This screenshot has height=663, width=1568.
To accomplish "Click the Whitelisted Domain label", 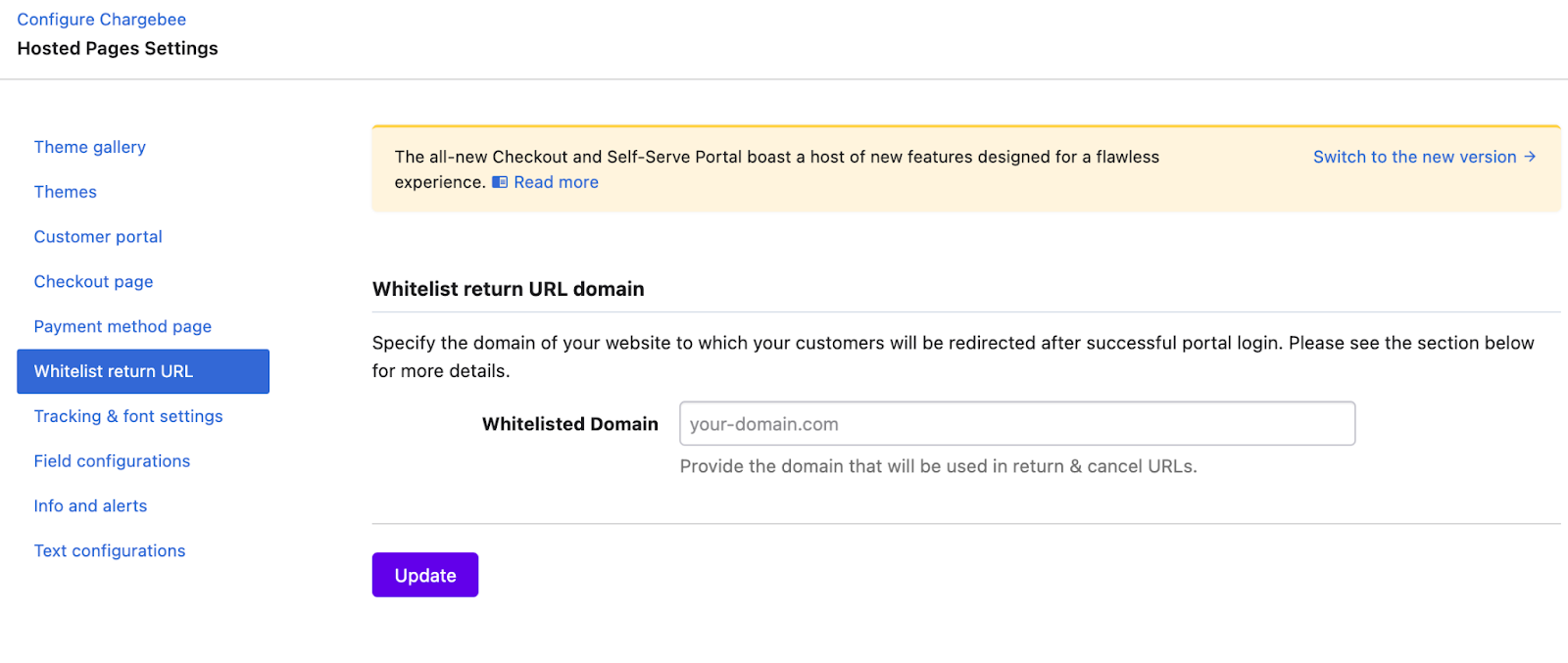I will pyautogui.click(x=570, y=424).
